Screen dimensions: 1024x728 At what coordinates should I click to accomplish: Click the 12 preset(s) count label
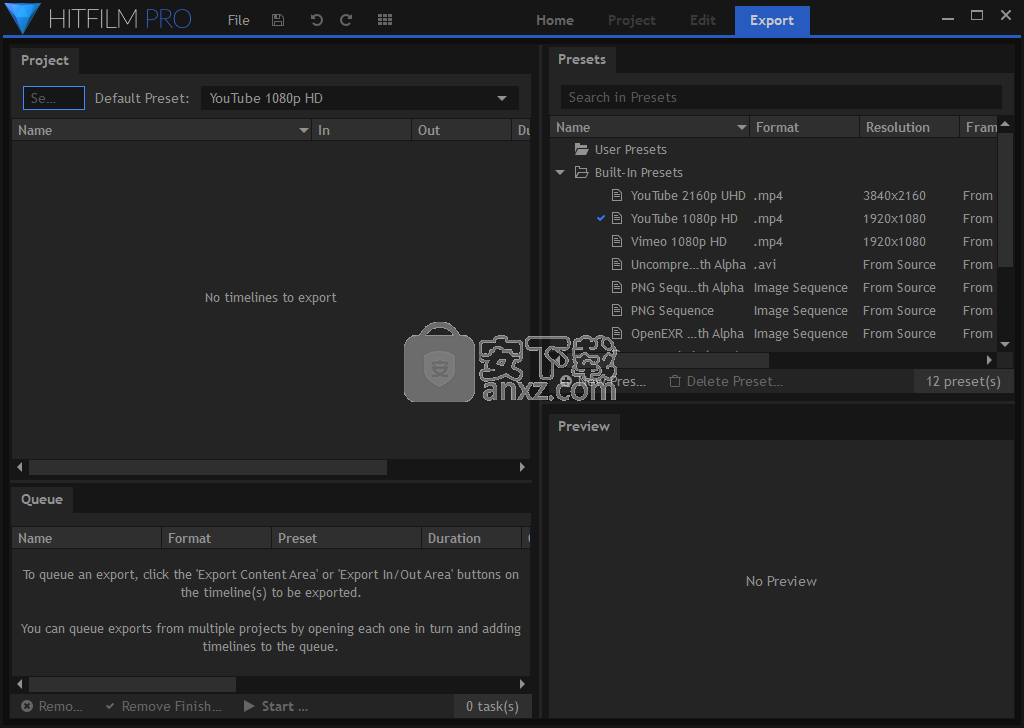(x=963, y=381)
